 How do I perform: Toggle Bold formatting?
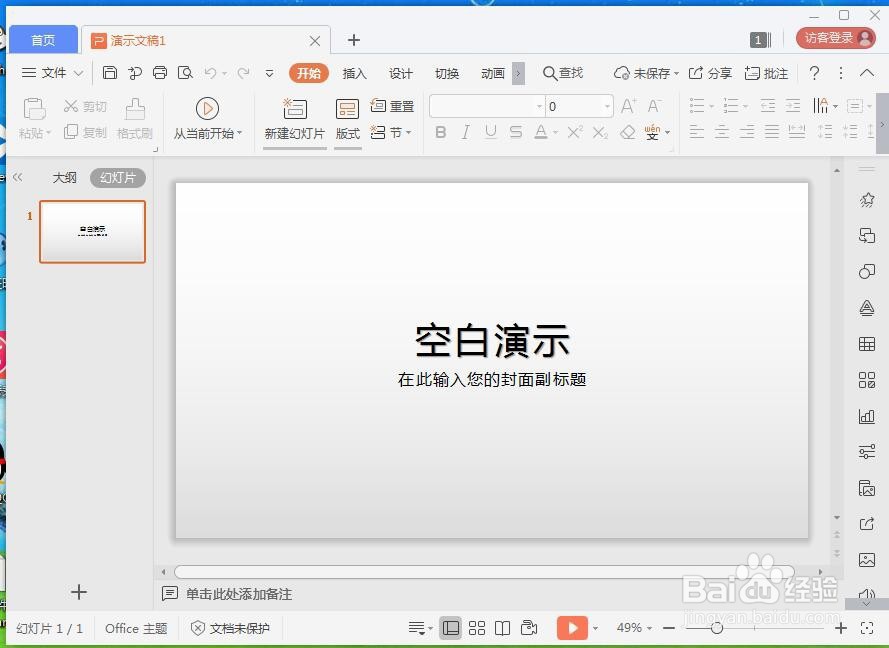tap(441, 133)
